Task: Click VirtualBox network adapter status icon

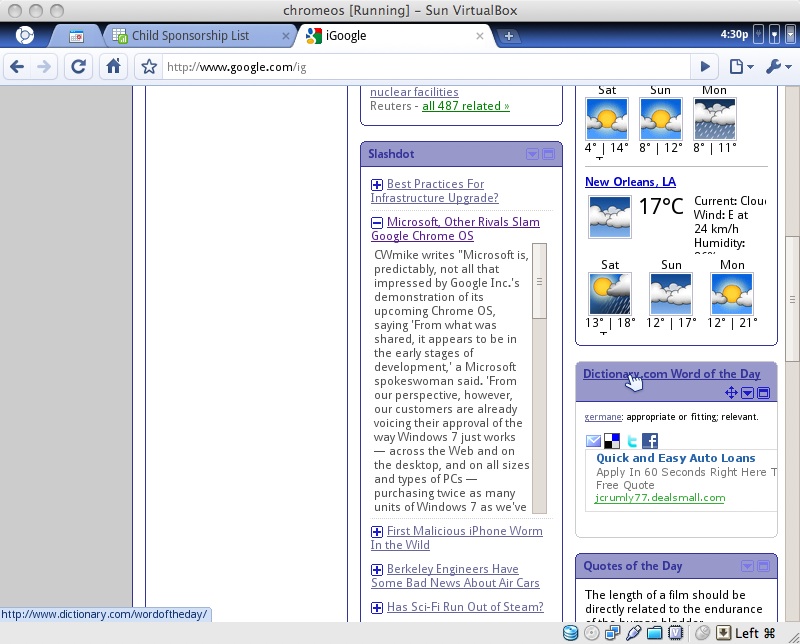Action: 612,633
